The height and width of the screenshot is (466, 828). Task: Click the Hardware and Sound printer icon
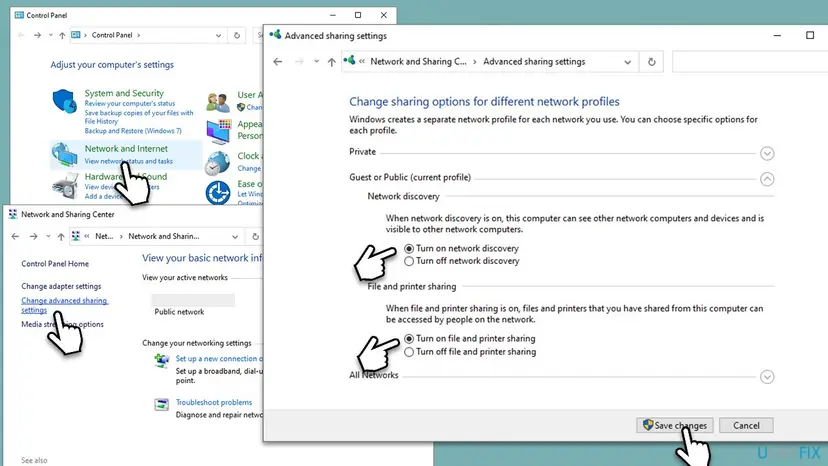coord(65,187)
